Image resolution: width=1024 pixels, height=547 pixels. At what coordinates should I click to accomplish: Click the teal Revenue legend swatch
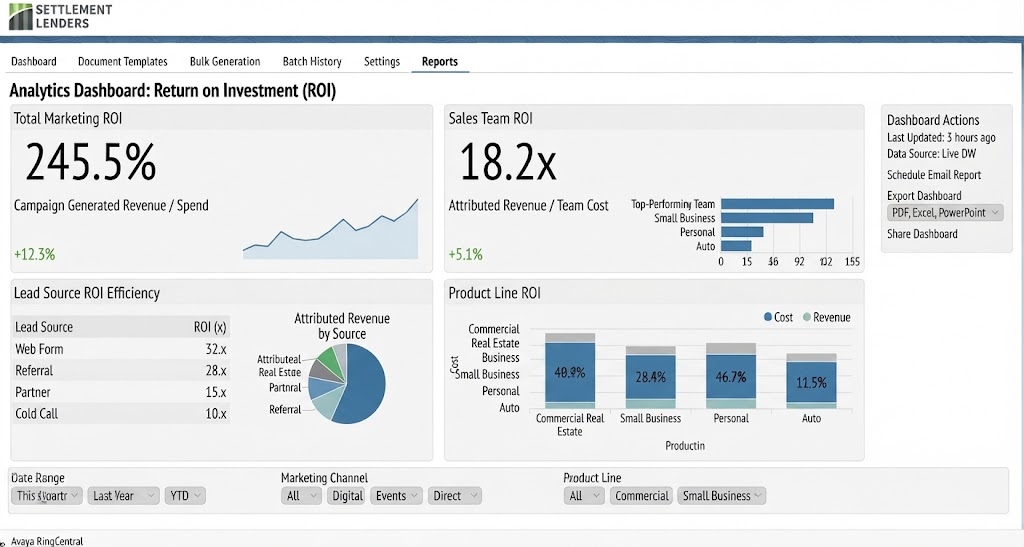click(x=807, y=317)
